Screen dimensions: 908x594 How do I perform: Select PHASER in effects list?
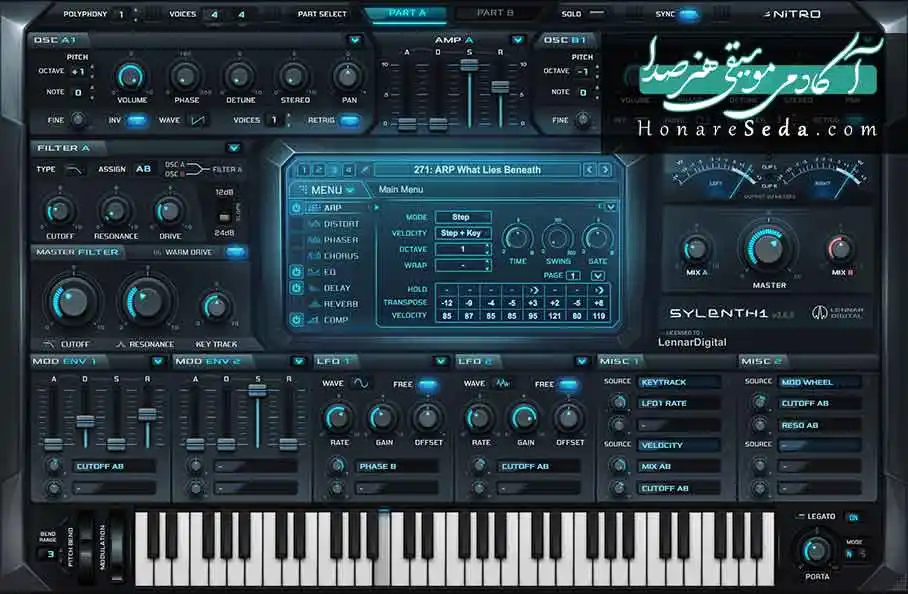coord(341,240)
